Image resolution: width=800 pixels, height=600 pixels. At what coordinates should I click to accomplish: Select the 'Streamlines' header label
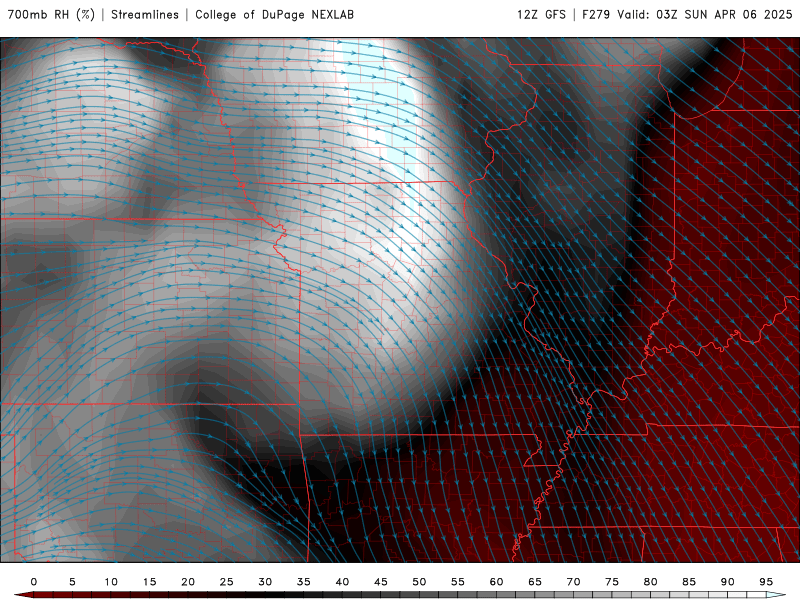[x=145, y=14]
